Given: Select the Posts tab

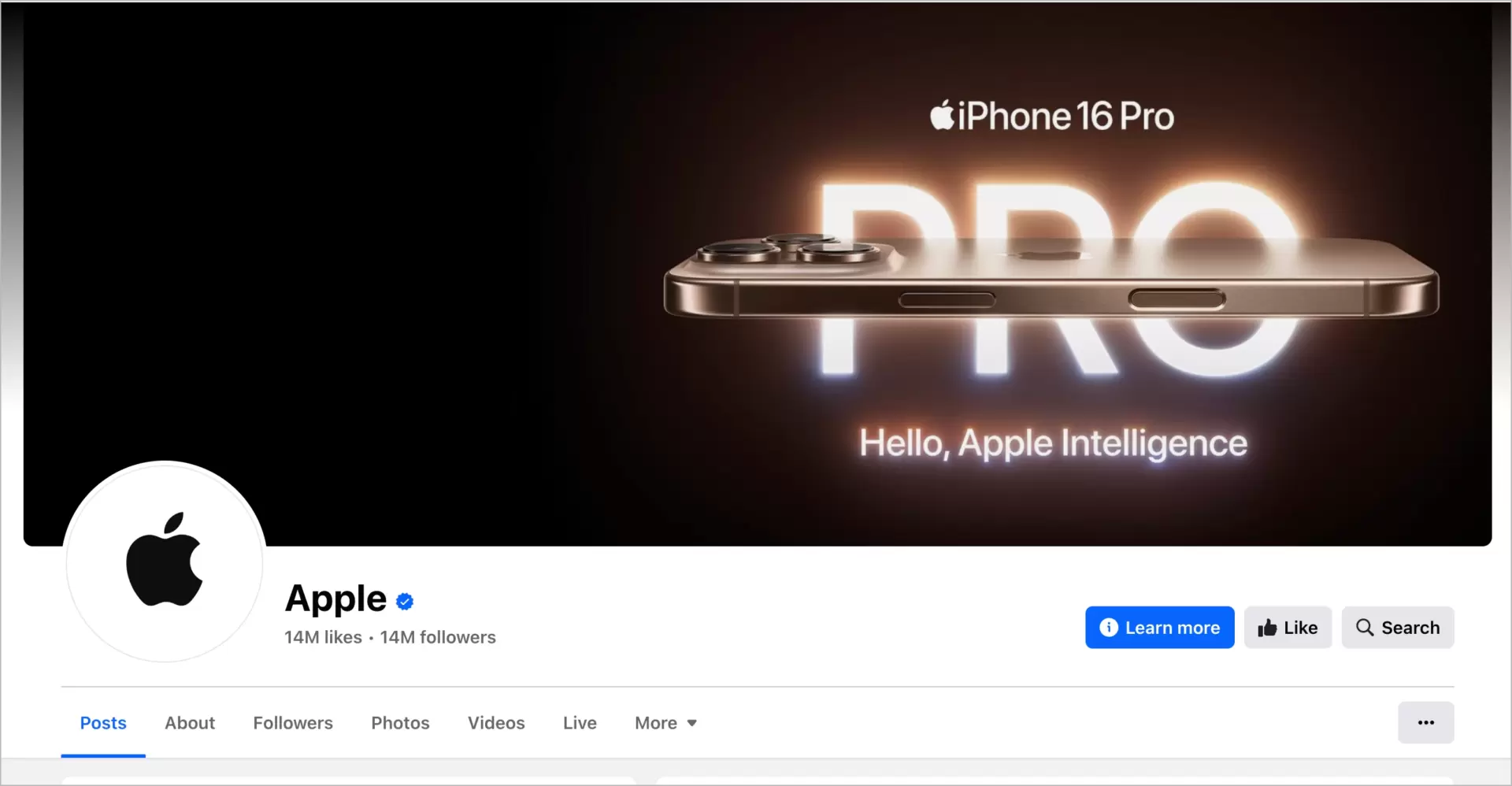Looking at the screenshot, I should coord(103,723).
